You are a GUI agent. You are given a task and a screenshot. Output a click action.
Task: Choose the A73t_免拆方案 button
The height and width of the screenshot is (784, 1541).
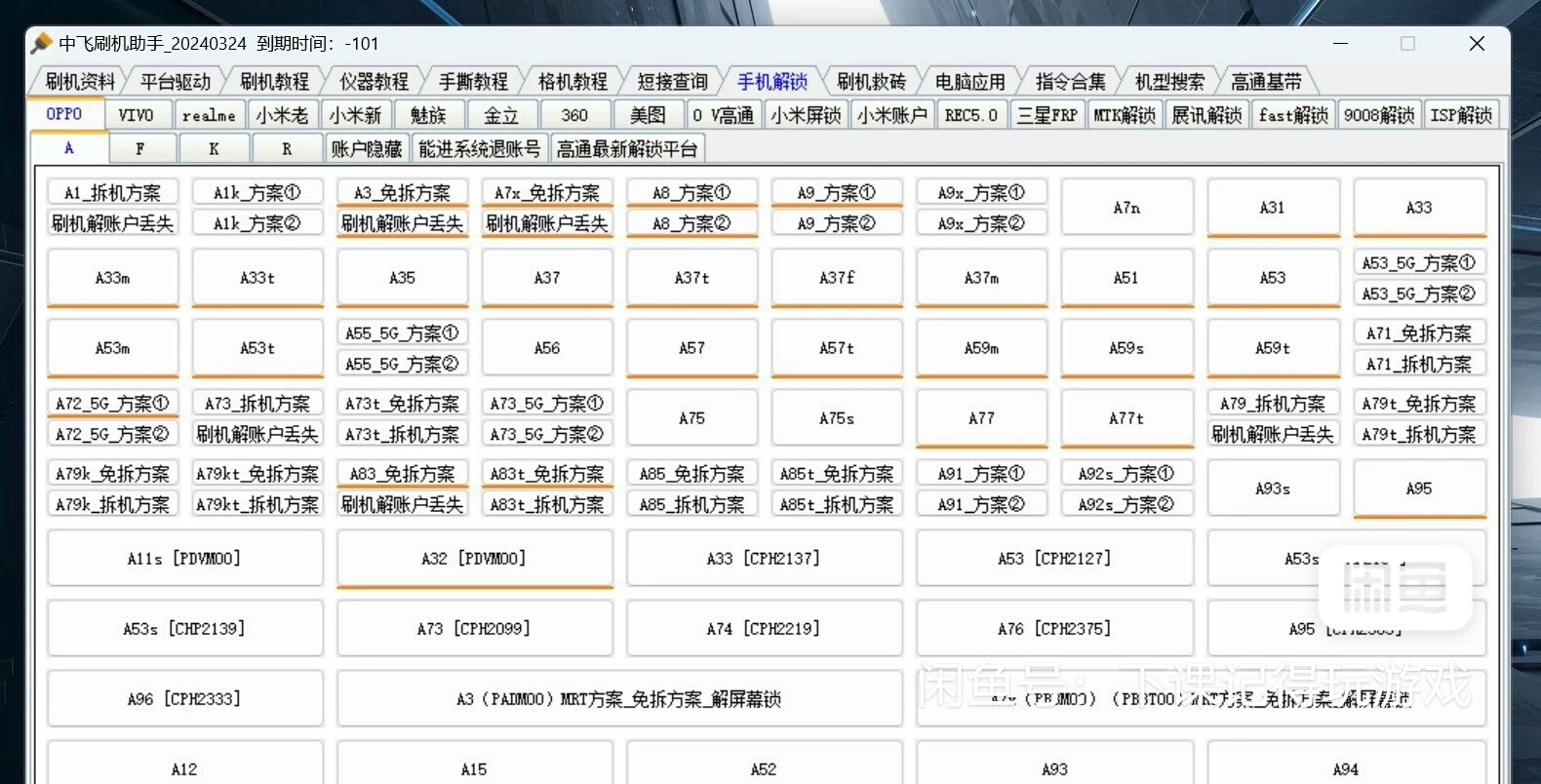(x=402, y=404)
